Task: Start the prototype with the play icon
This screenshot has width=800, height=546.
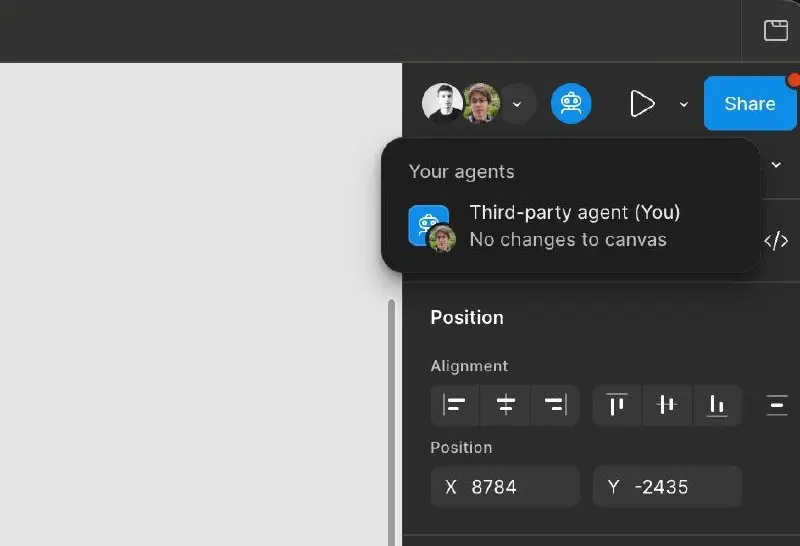Action: [642, 104]
